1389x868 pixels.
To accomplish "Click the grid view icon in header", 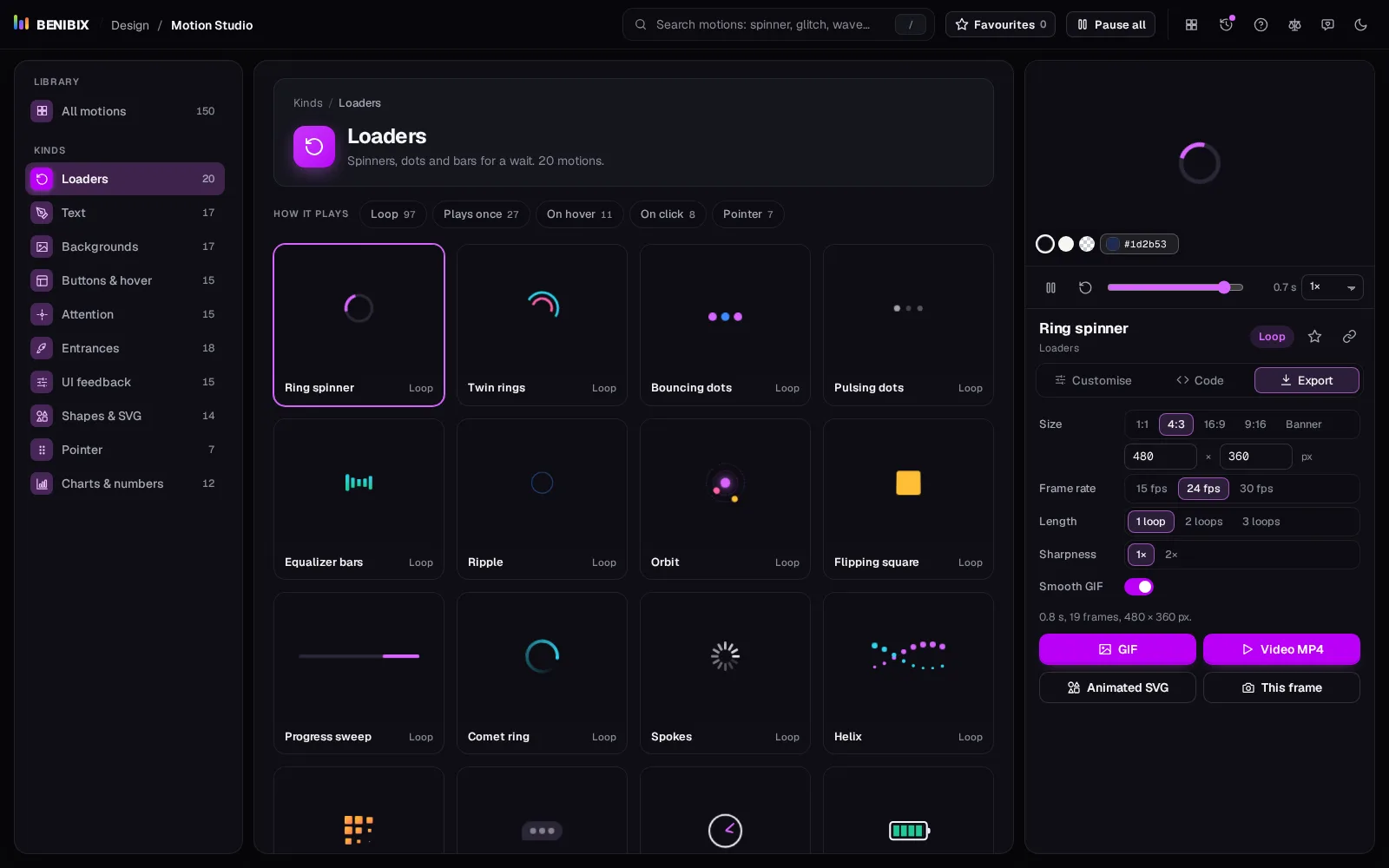I will tap(1191, 25).
